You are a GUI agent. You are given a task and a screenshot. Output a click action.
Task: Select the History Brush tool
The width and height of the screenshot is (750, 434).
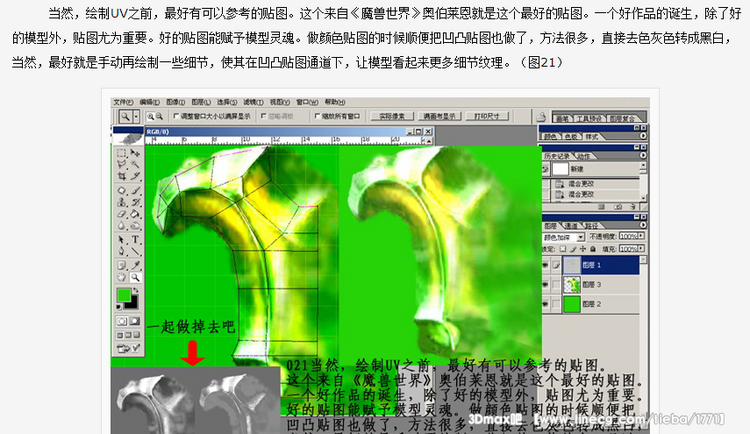click(x=135, y=202)
